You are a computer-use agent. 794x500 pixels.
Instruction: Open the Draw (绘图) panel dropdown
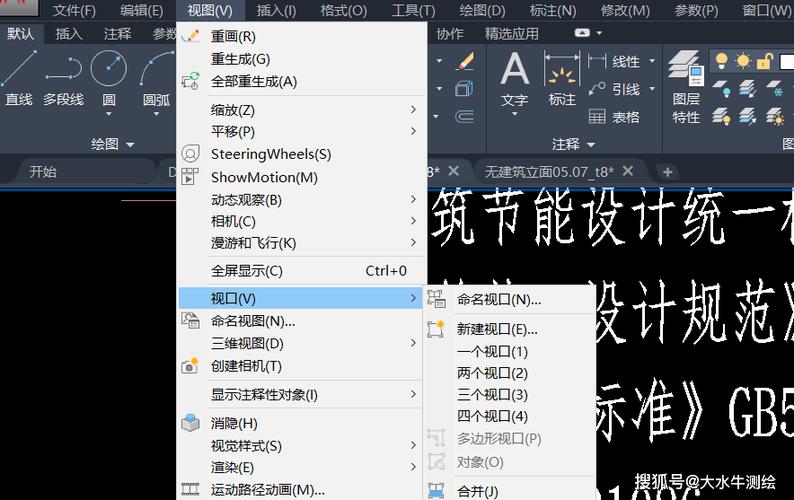coord(130,145)
